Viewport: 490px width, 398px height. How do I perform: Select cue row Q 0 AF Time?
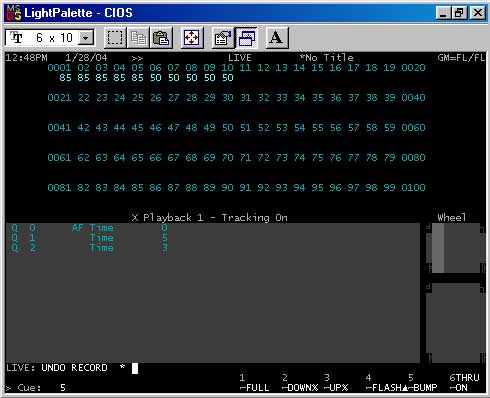[x=89, y=228]
